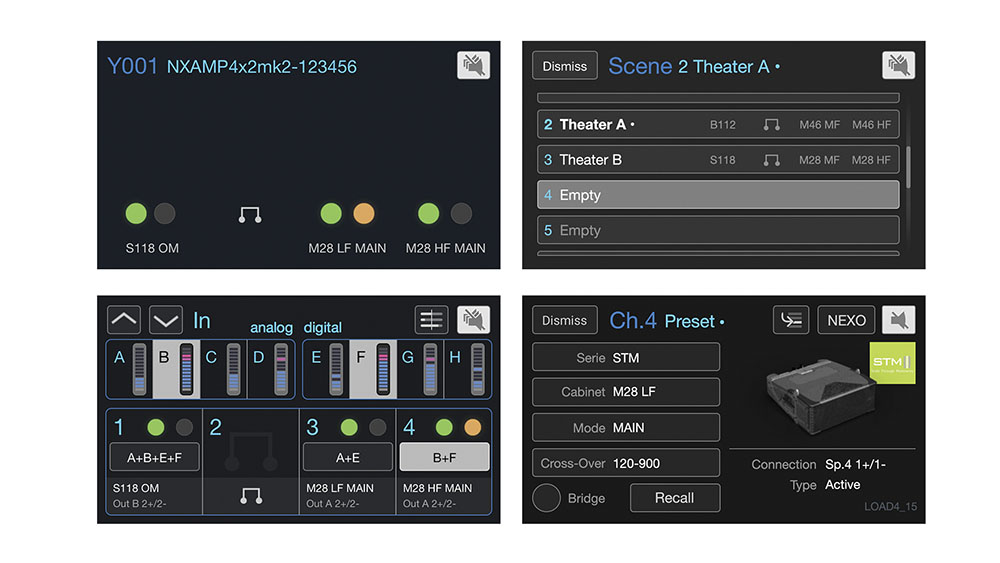This screenshot has width=1000, height=563.
Task: Click the STM green logo badge
Action: (892, 363)
